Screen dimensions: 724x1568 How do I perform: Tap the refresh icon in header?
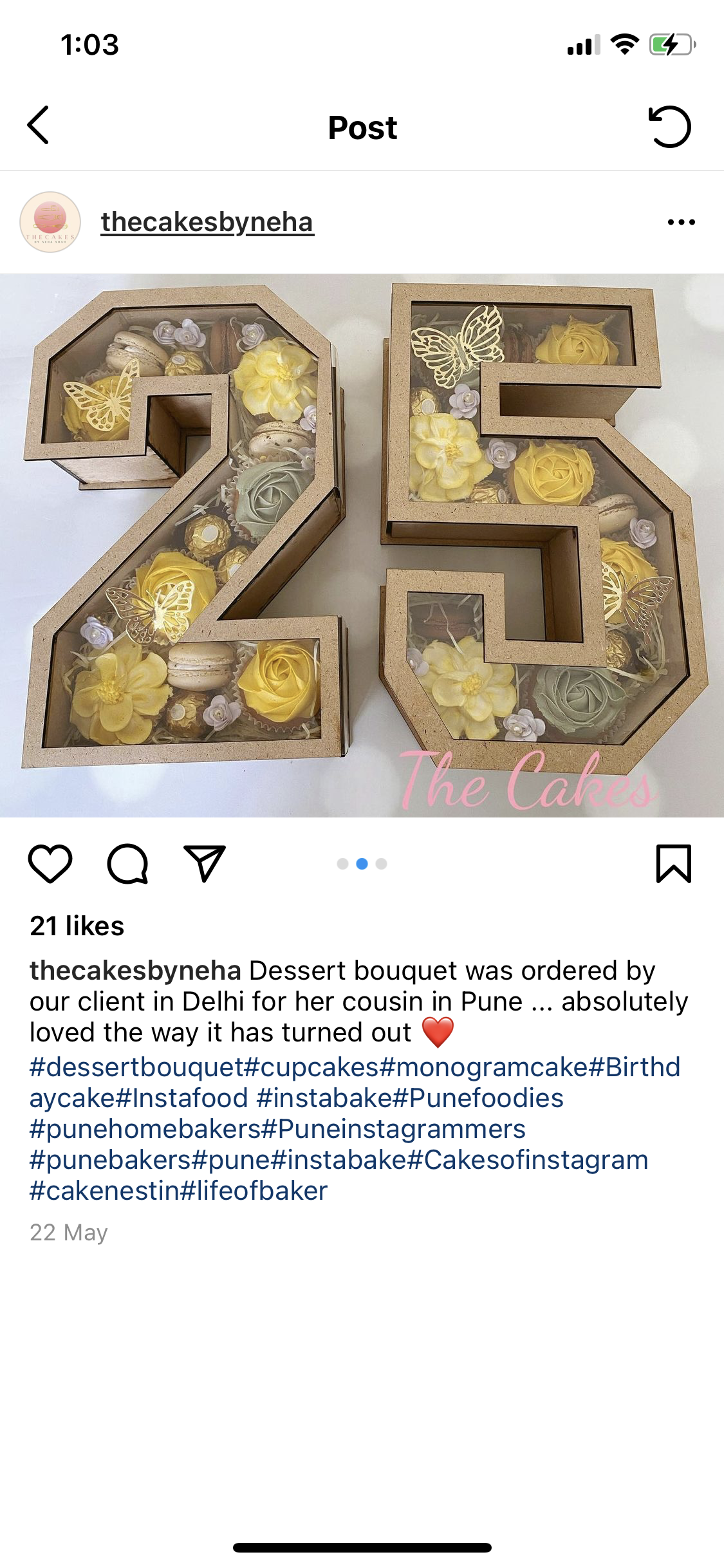(669, 126)
